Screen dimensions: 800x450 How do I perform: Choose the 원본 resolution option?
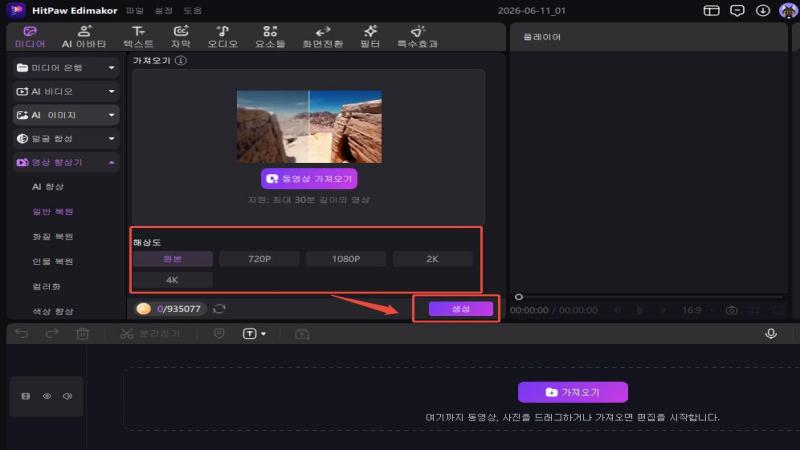point(173,259)
